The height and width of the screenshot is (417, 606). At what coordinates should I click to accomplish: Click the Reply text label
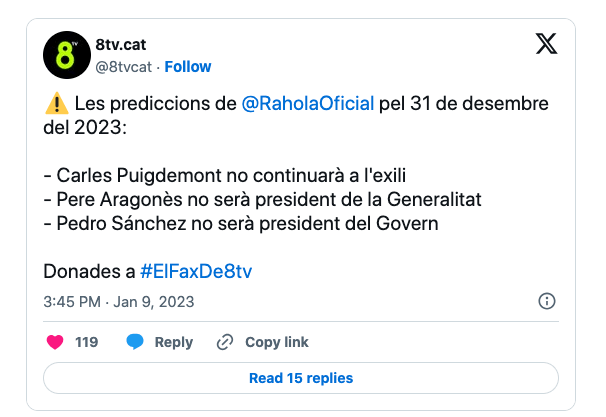tap(173, 342)
